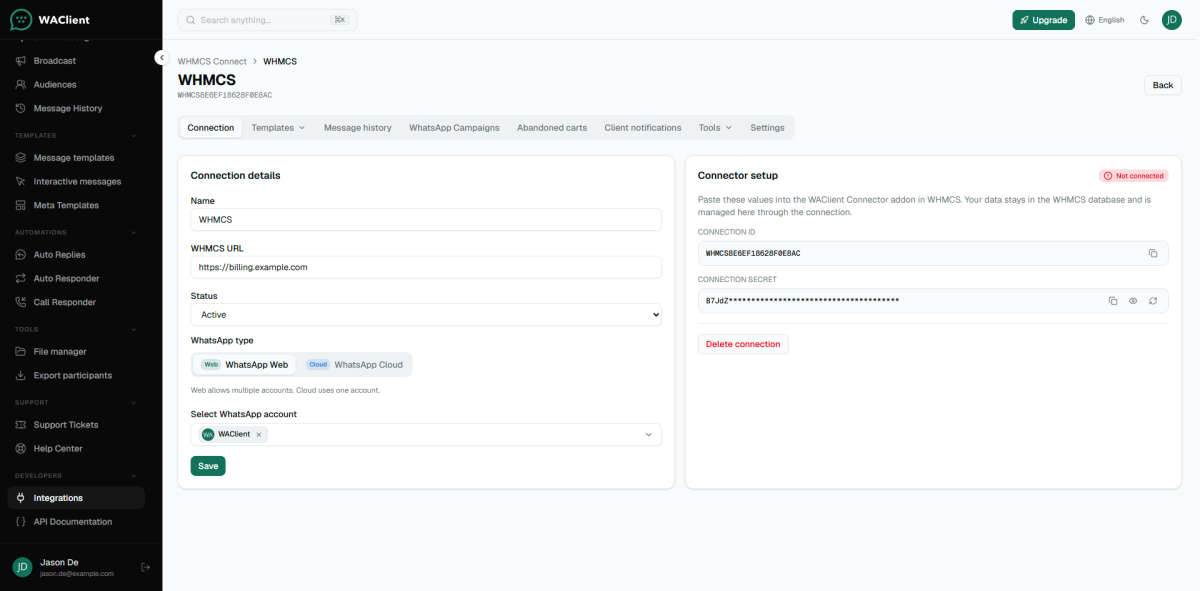
Task: Open the Export participants icon
Action: [x=21, y=376]
